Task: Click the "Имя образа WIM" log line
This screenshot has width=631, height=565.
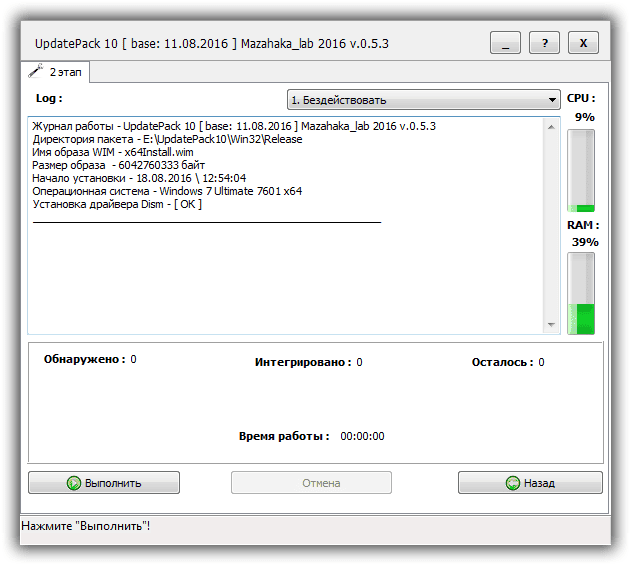Action: (x=114, y=152)
